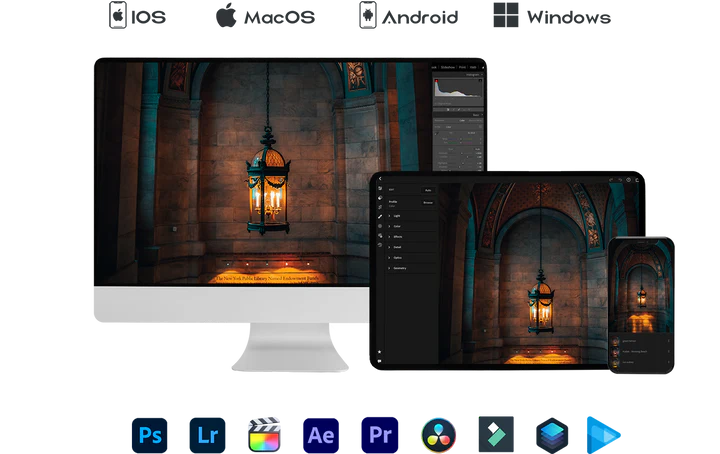Screen dimensions: 720x454
Task: Tap the edit sliders icon atop tablet sidebar
Action: point(380,188)
